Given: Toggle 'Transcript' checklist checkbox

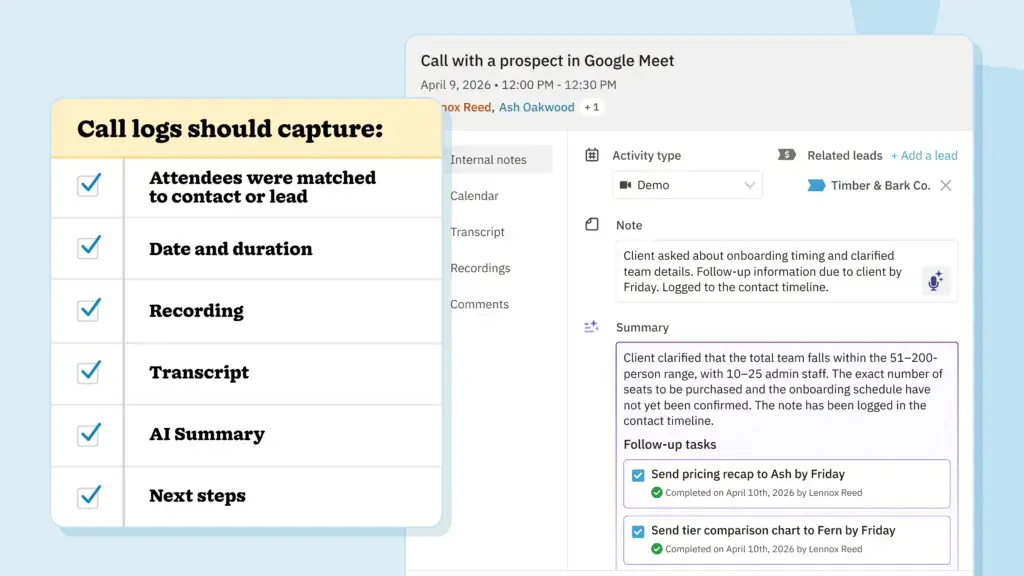Looking at the screenshot, I should (x=89, y=372).
